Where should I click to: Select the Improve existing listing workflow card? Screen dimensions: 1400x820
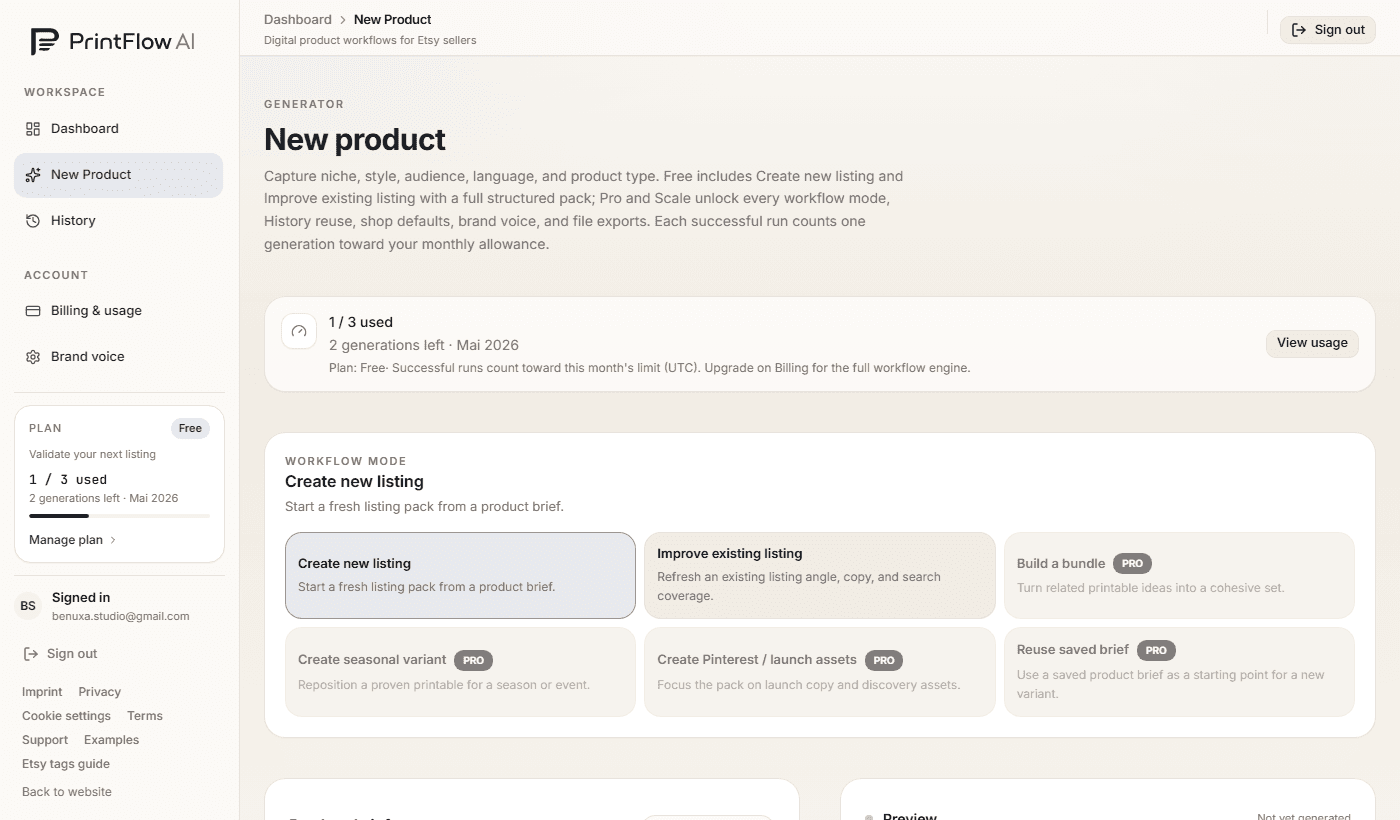819,575
